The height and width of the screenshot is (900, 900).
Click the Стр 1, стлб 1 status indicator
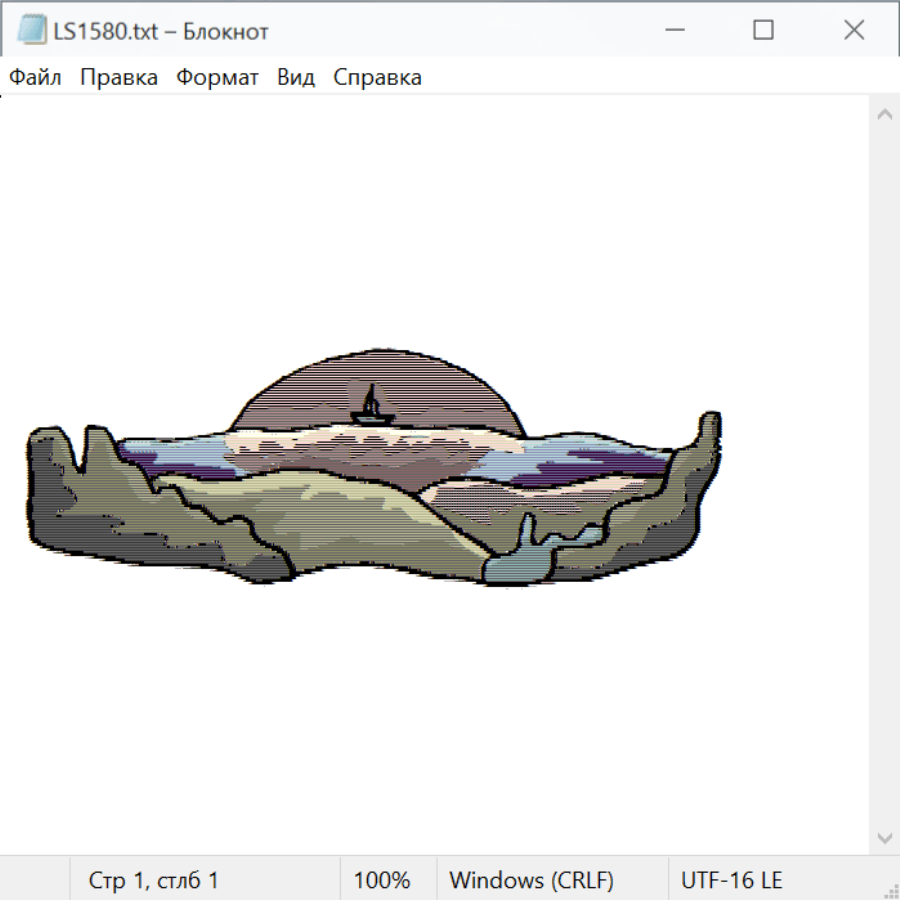(153, 880)
